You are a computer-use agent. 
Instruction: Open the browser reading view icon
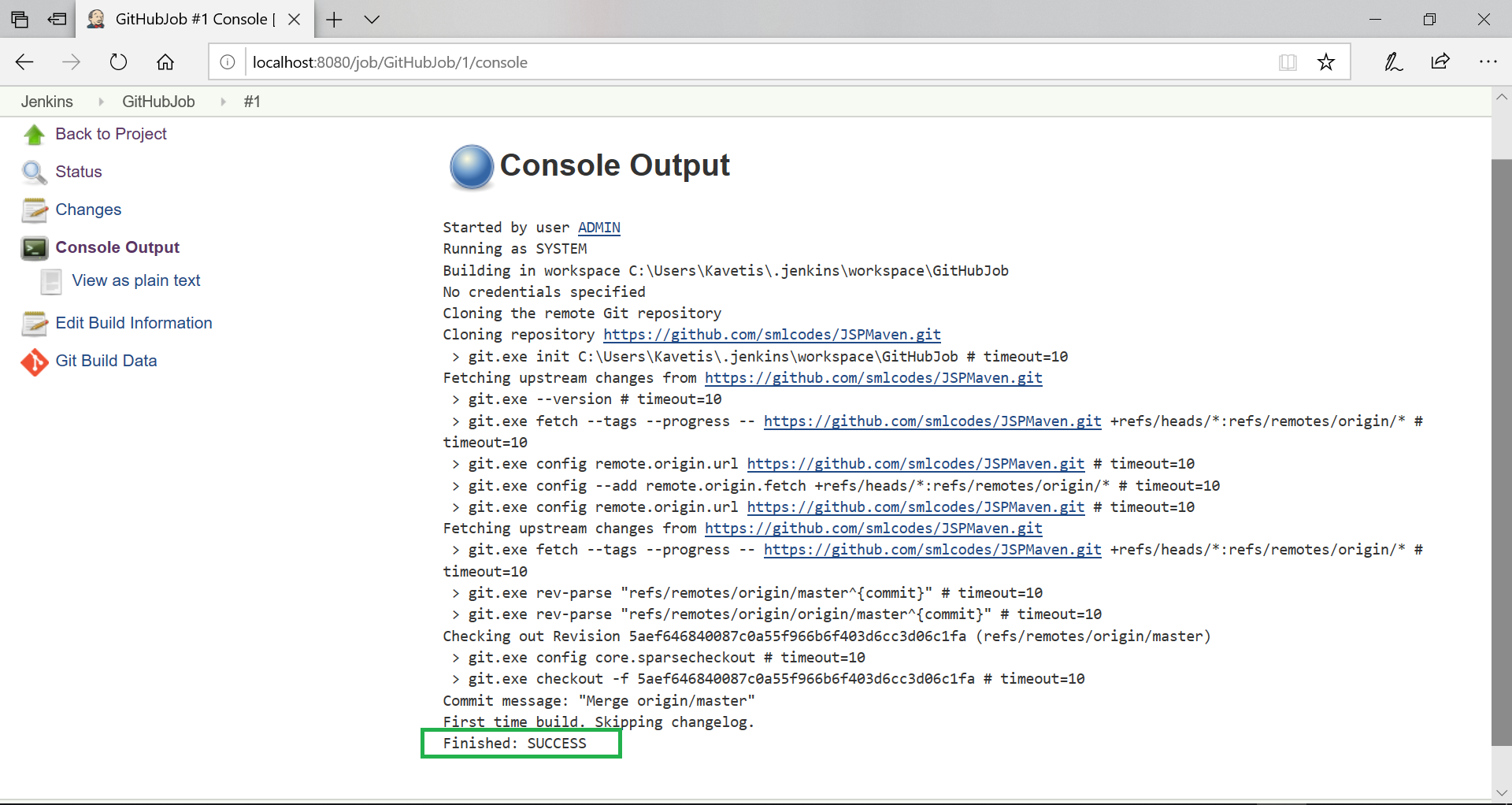click(1288, 62)
